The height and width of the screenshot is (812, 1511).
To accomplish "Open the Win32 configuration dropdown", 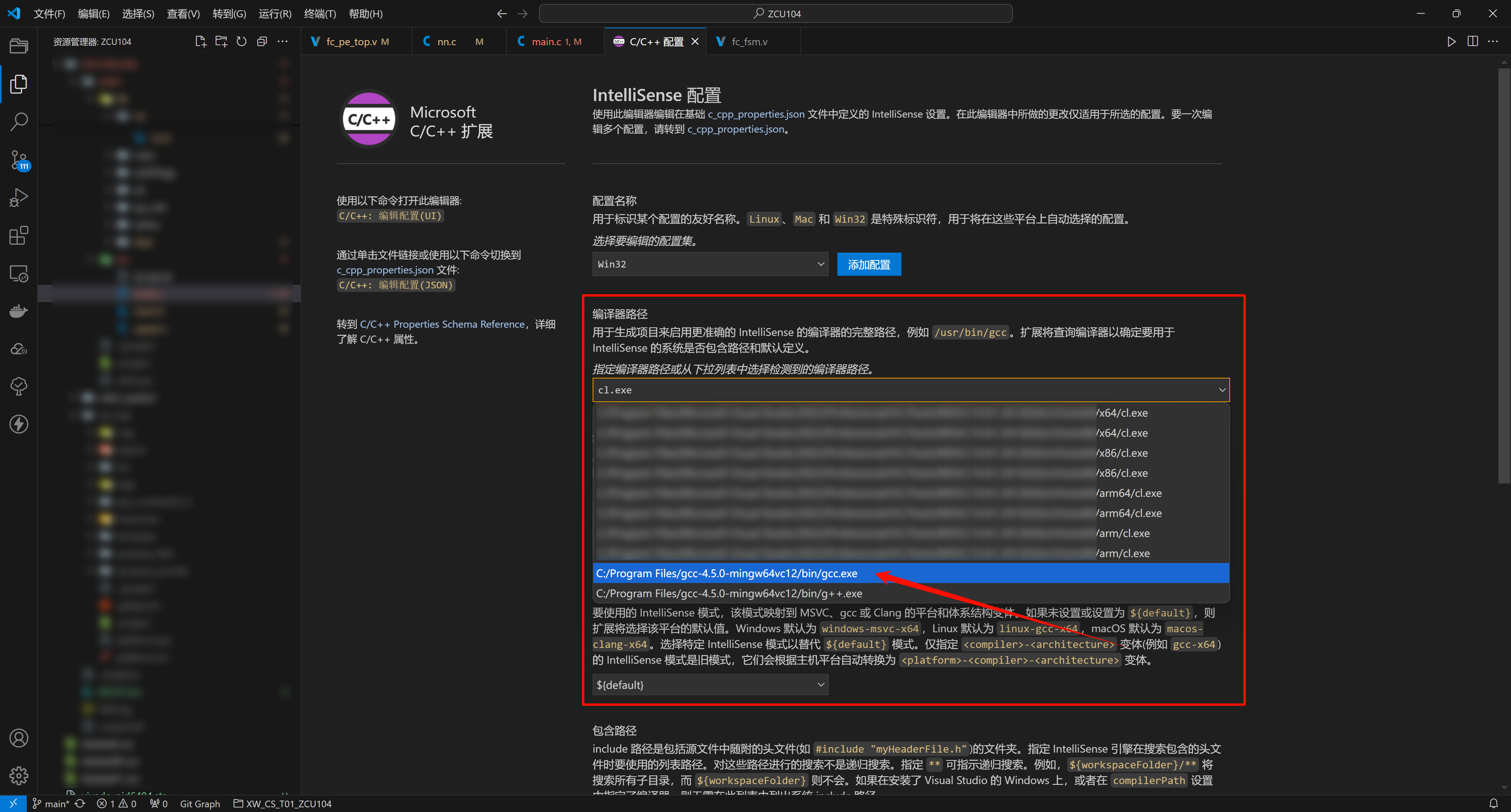I will (x=710, y=264).
